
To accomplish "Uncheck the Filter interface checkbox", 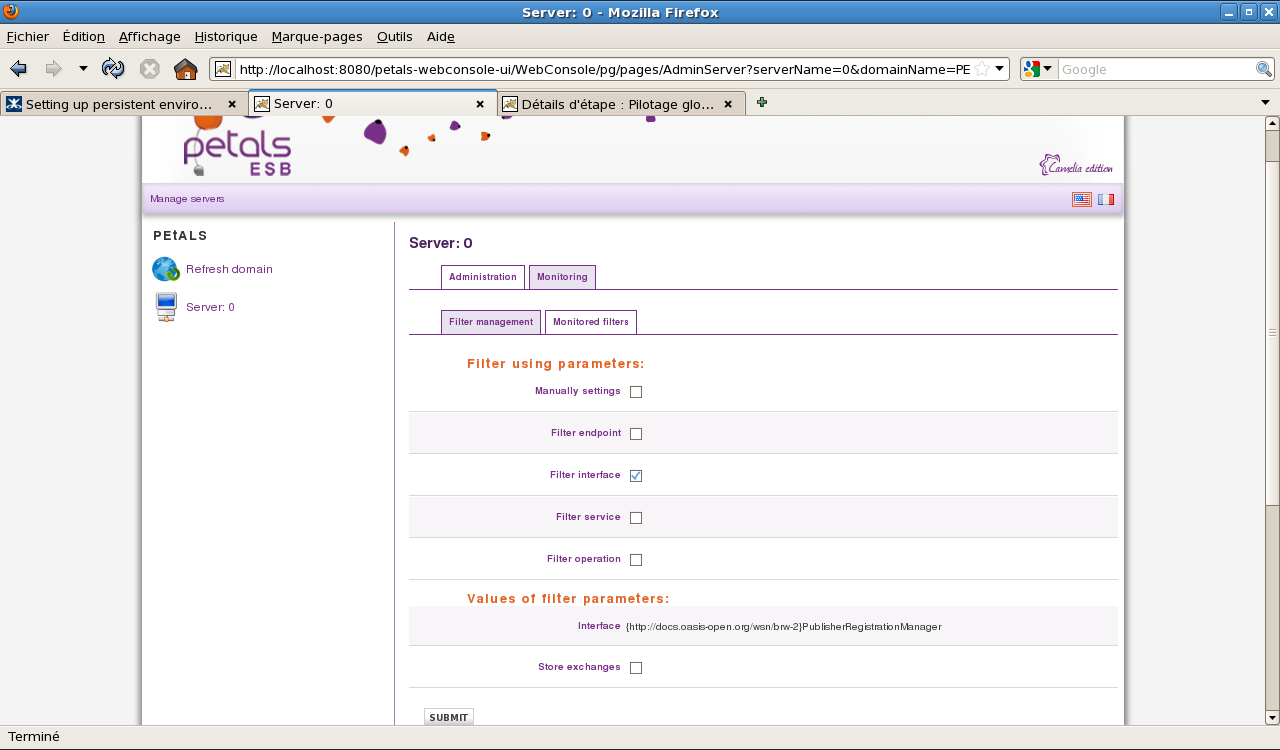I will [636, 476].
